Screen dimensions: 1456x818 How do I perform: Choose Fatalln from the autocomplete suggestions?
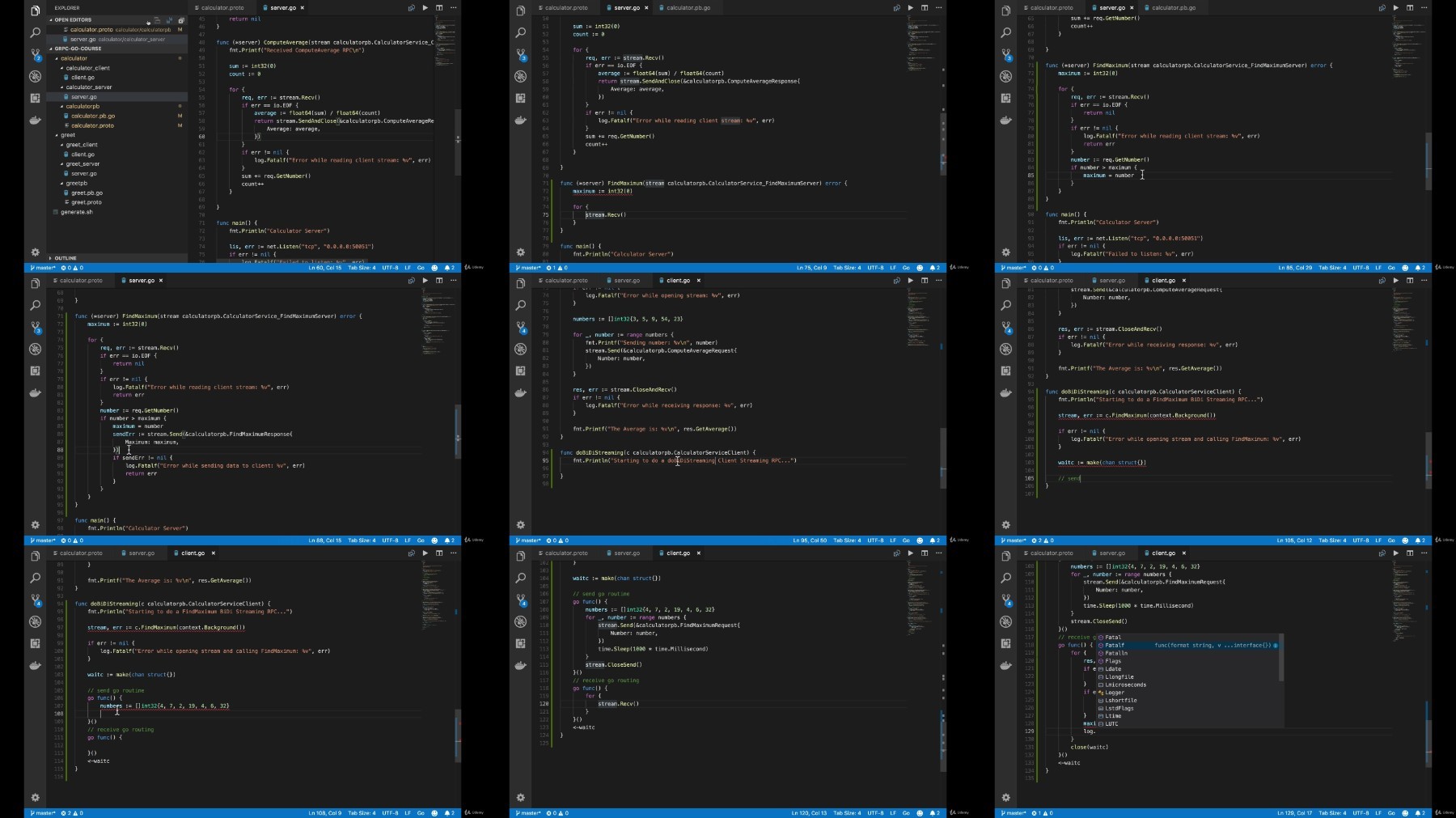pyautogui.click(x=1116, y=653)
